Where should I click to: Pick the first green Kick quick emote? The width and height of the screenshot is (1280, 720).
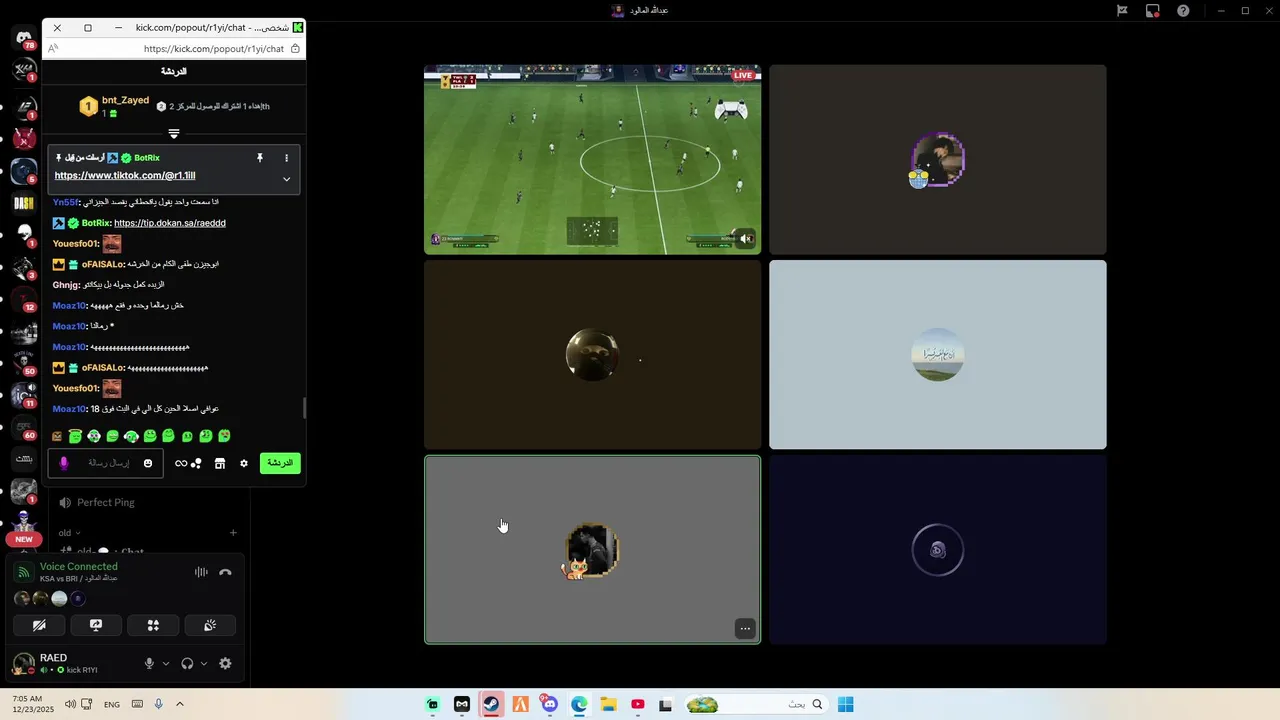coord(75,436)
